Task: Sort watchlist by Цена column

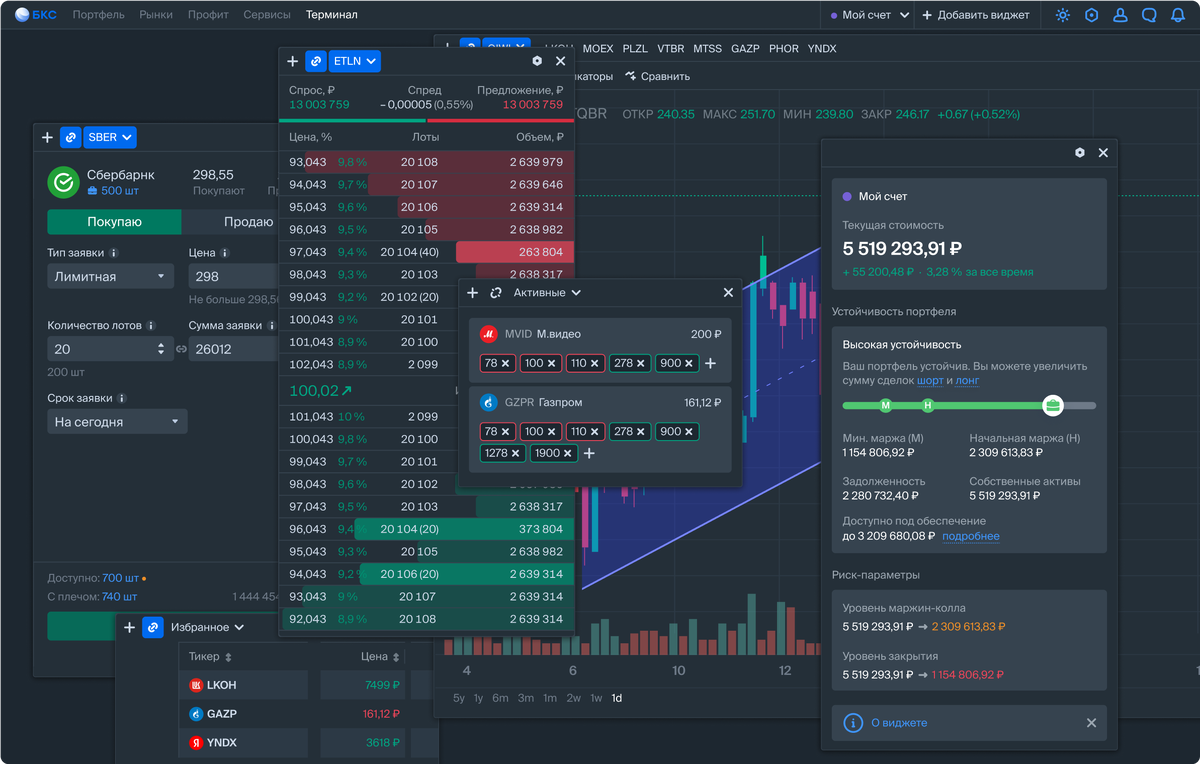Action: click(x=380, y=657)
